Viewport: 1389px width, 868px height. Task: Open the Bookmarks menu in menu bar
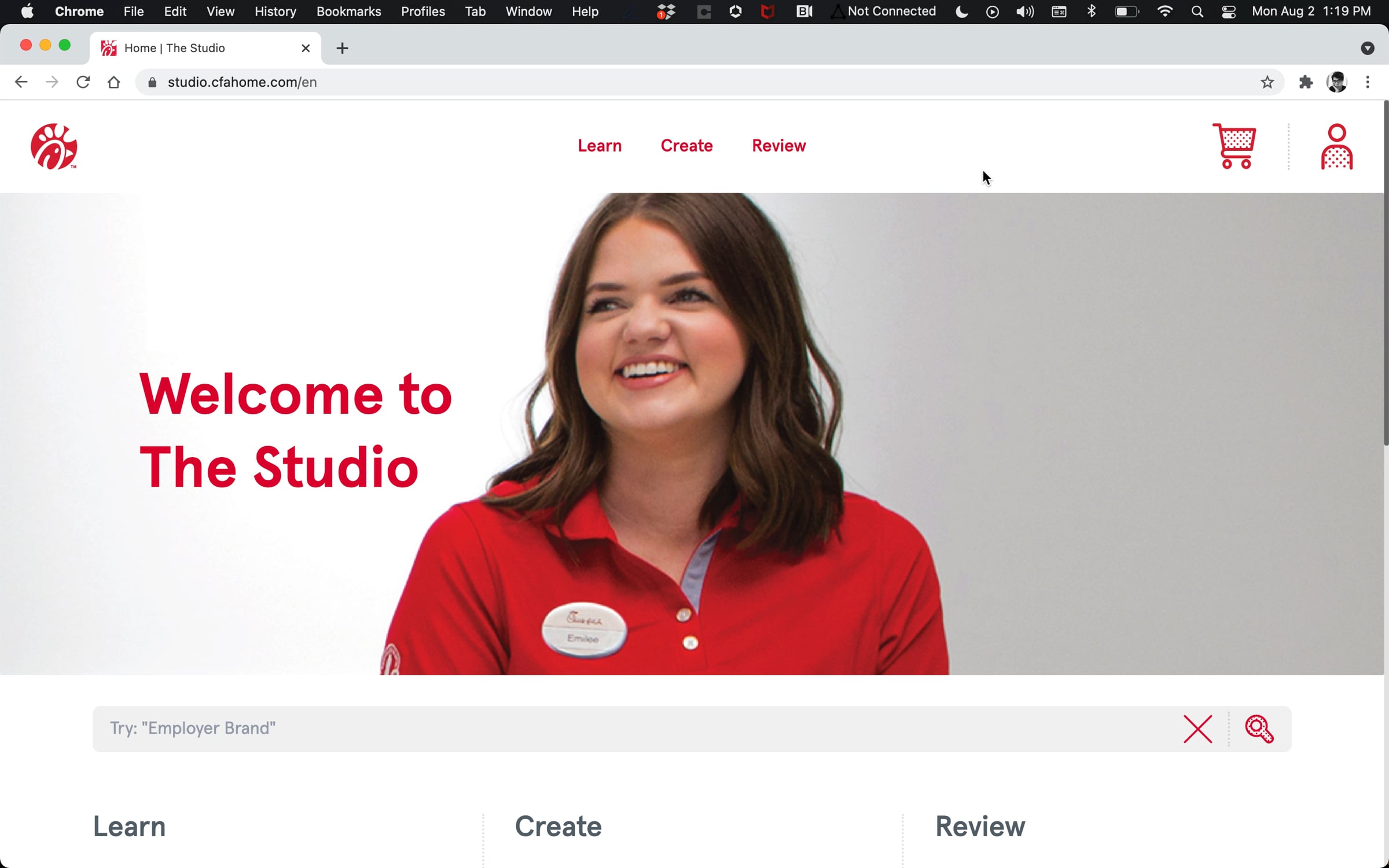[348, 12]
